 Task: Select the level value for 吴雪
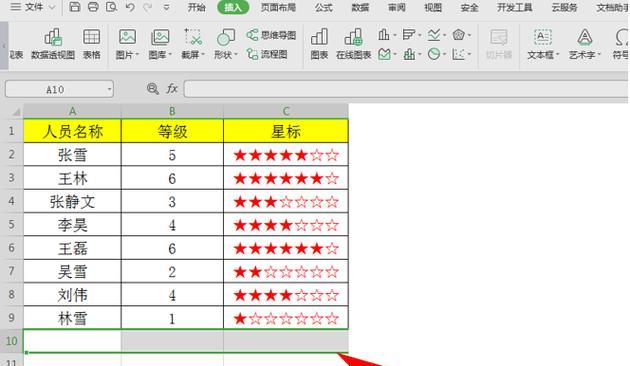(172, 272)
